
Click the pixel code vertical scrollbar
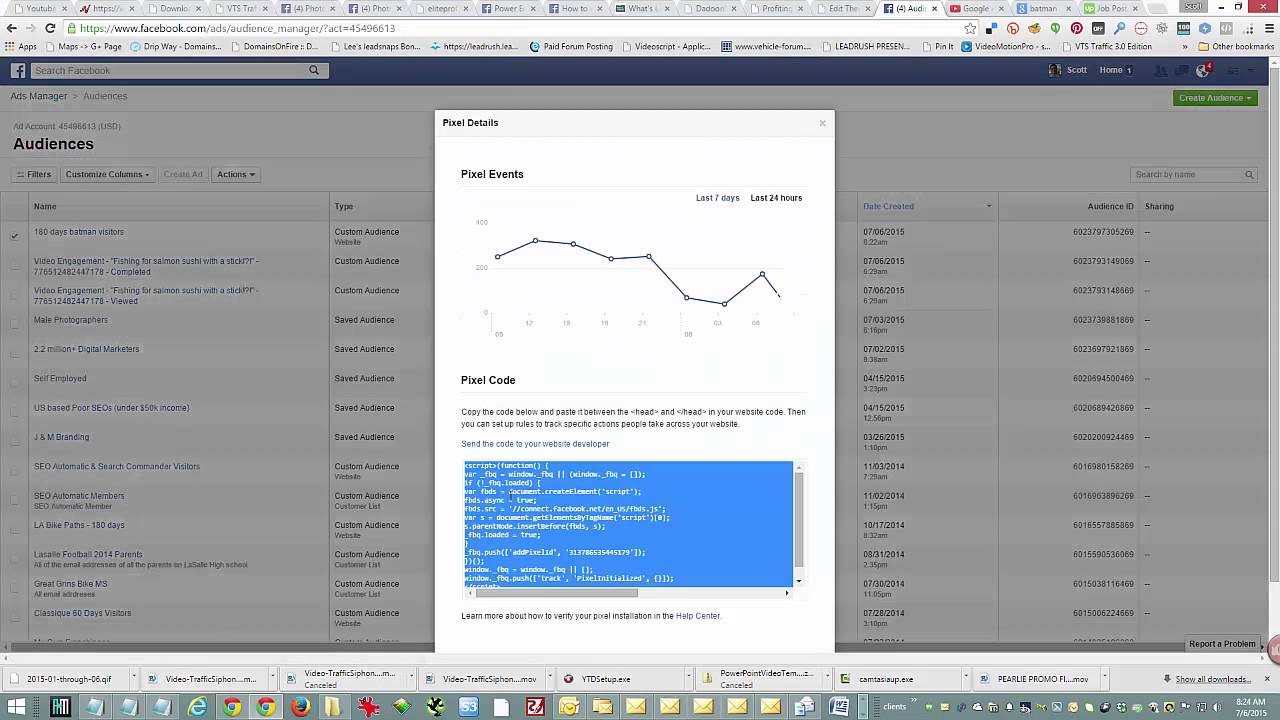(798, 518)
